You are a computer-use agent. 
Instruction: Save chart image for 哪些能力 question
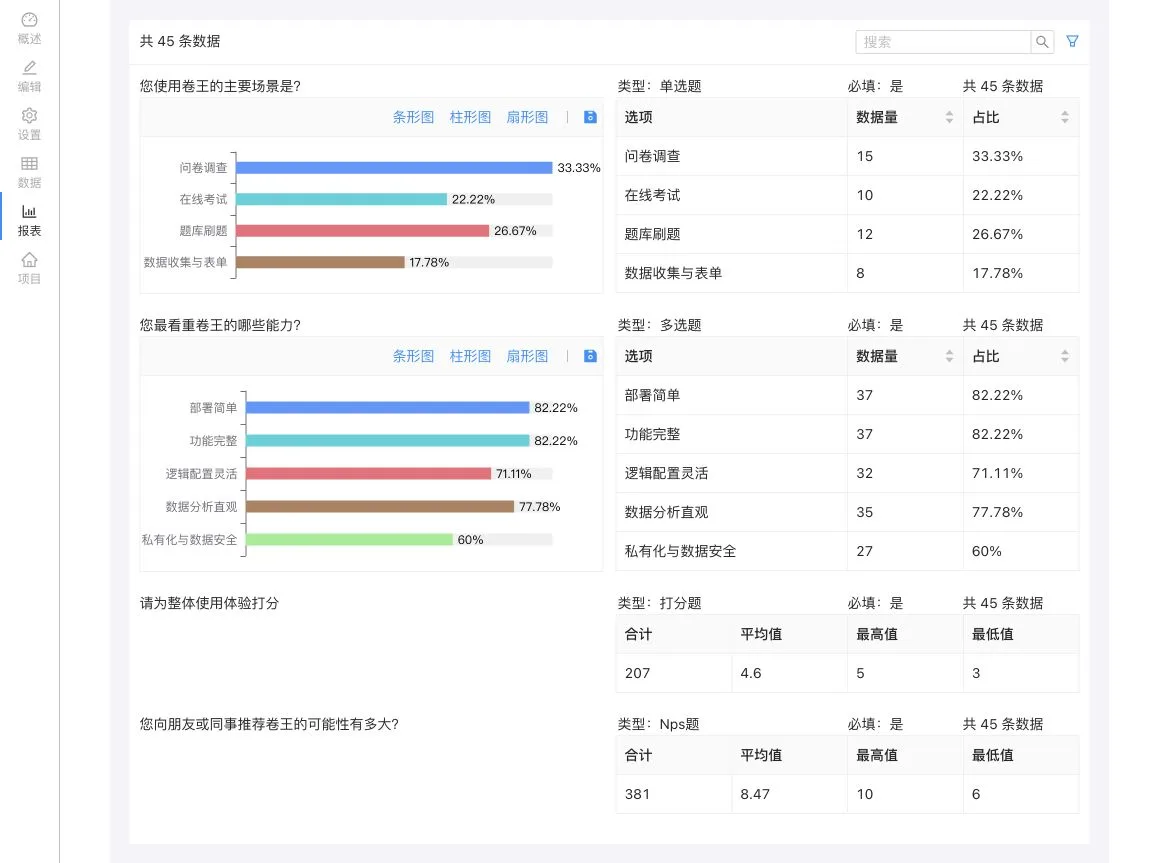click(590, 356)
